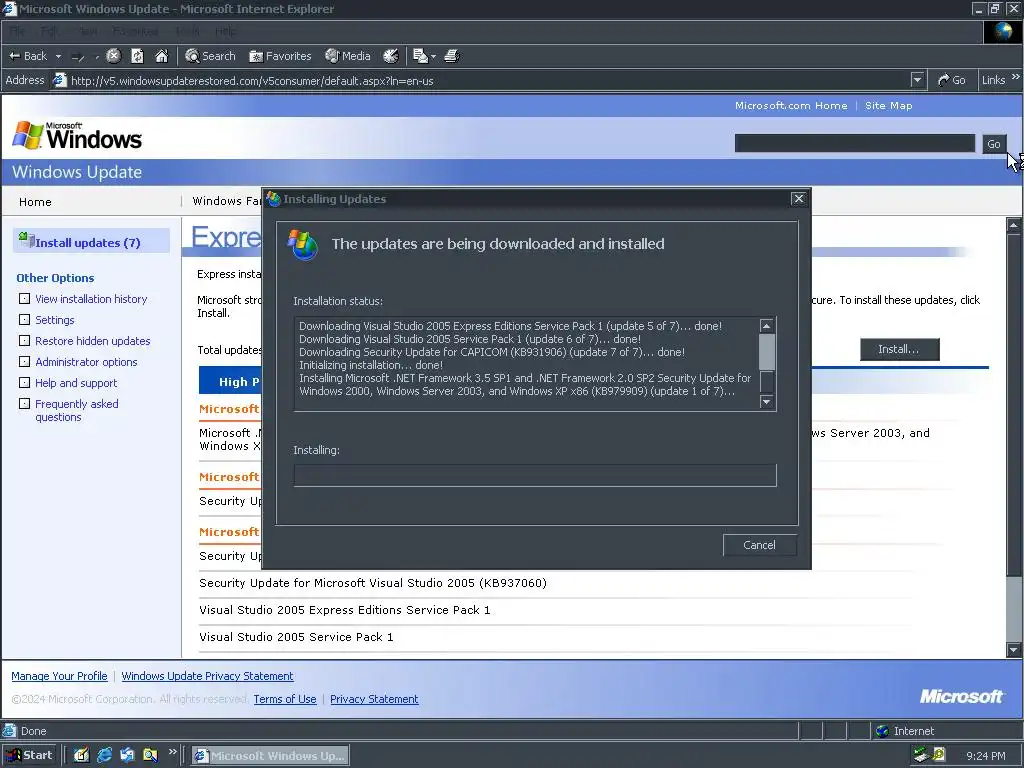Click Visual Studio 2005 Express Editions Service Pack 1
The width and height of the screenshot is (1024, 768).
345,610
